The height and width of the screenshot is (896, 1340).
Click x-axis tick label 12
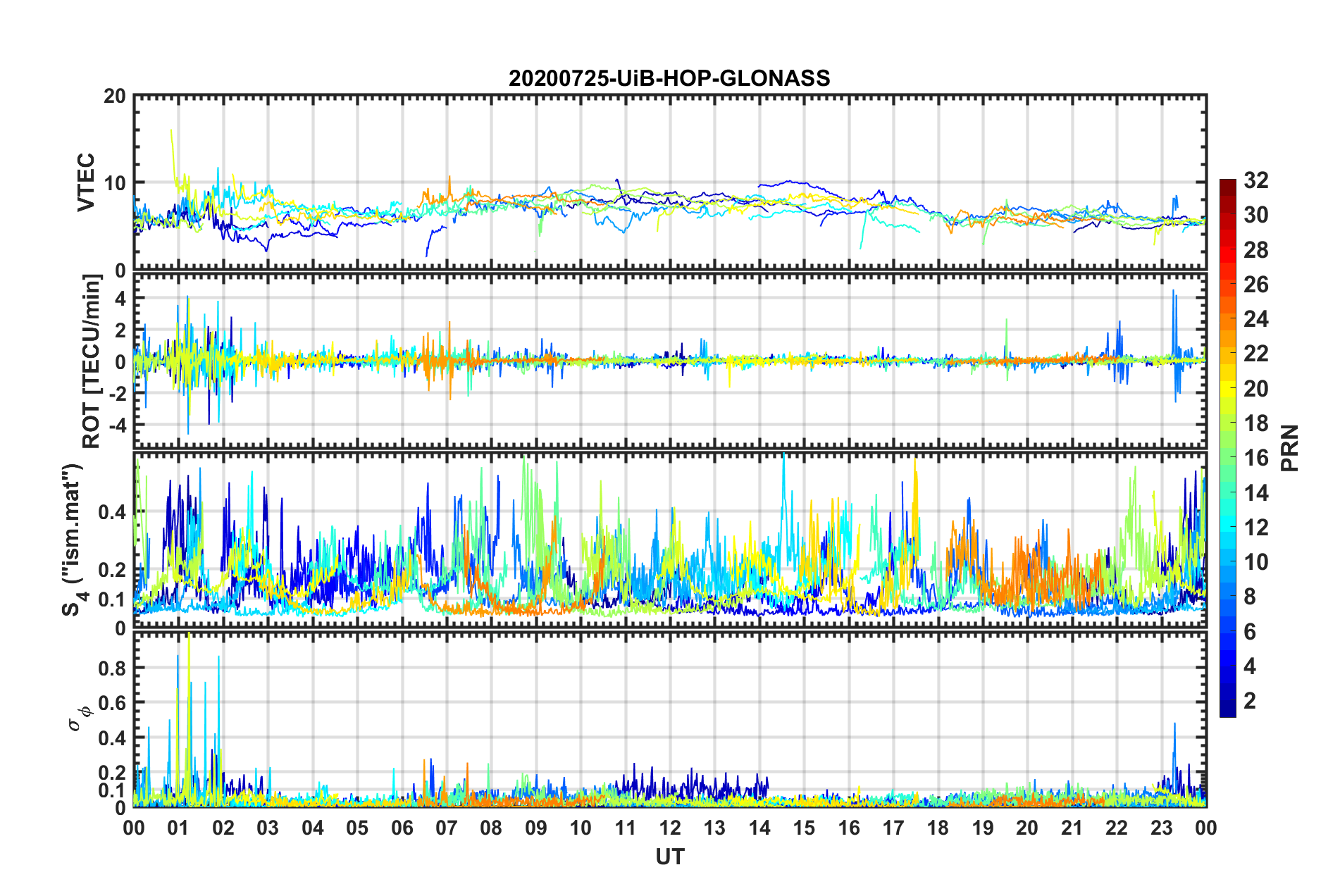point(670,828)
